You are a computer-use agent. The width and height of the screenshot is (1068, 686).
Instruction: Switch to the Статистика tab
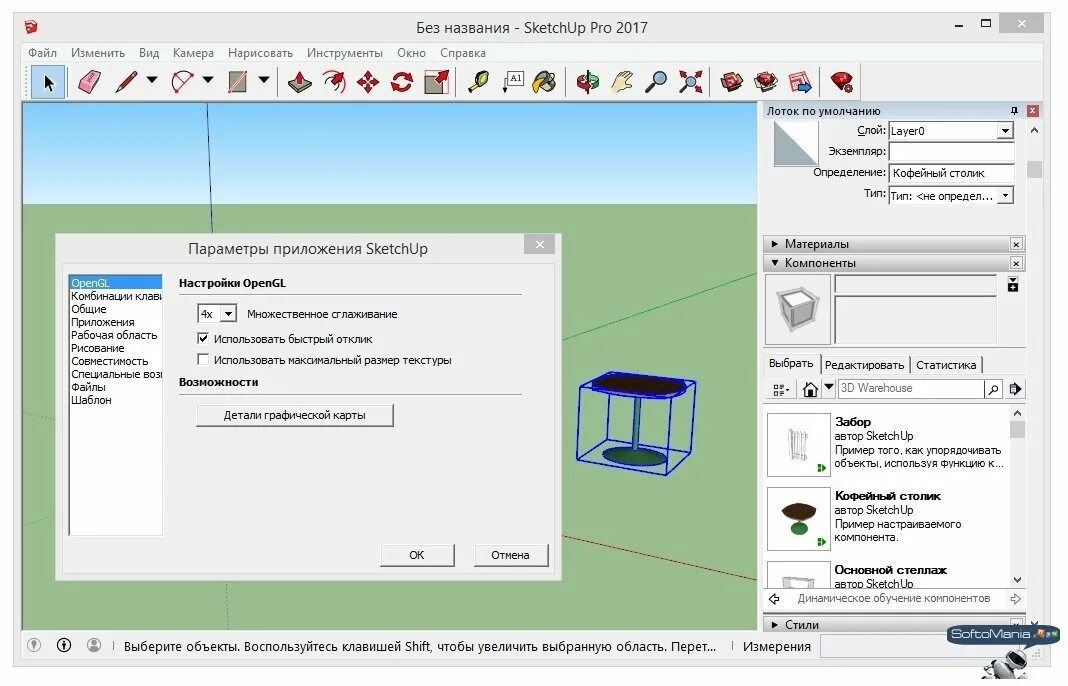(x=945, y=364)
